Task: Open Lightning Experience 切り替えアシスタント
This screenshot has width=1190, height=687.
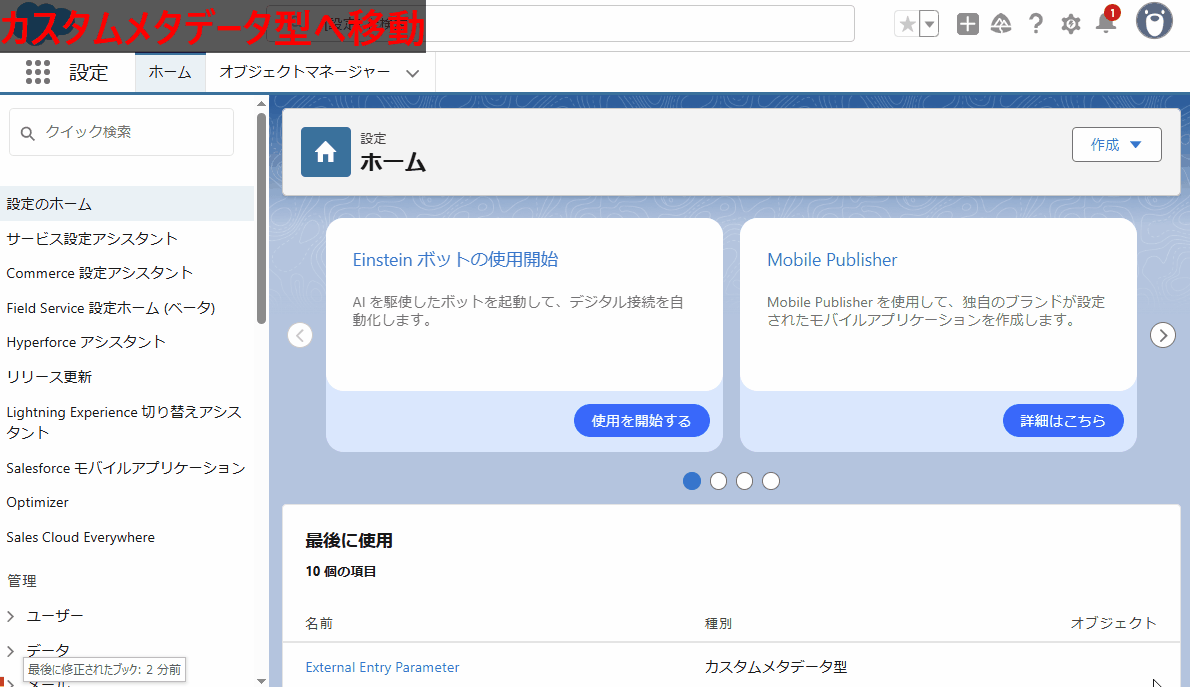Action: point(124,421)
